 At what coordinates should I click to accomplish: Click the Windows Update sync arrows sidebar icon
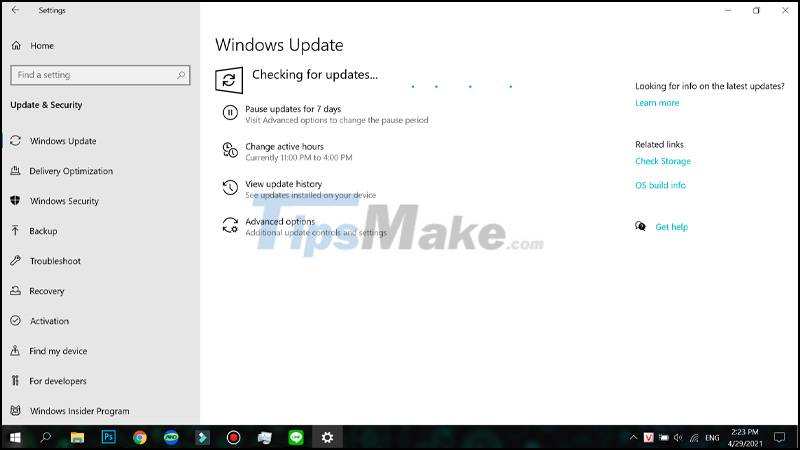[15, 141]
